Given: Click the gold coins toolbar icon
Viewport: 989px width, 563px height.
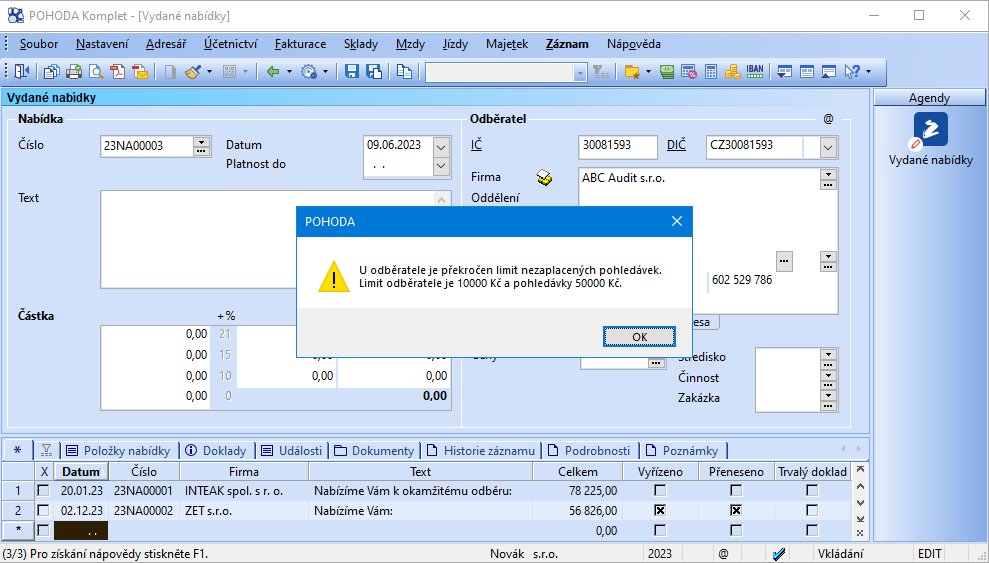Looking at the screenshot, I should point(732,72).
